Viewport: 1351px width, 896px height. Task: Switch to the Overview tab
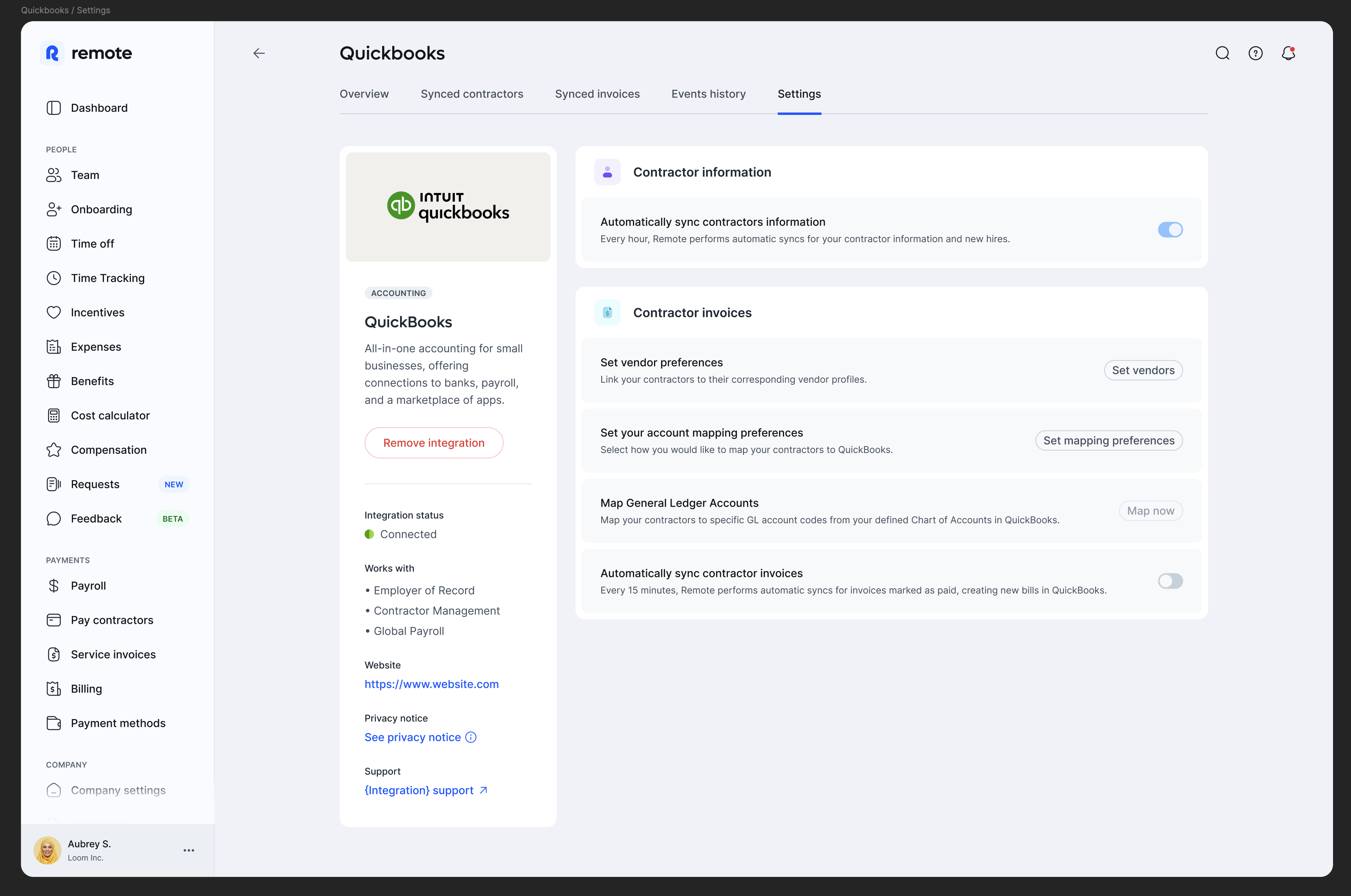364,94
